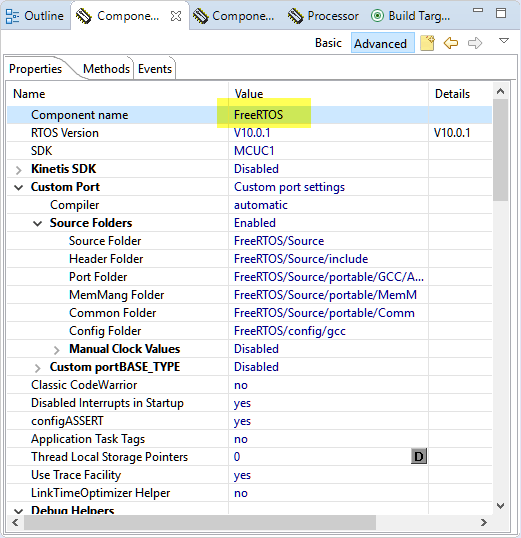The height and width of the screenshot is (538, 521).
Task: Switch to Basic view mode
Action: pyautogui.click(x=328, y=43)
